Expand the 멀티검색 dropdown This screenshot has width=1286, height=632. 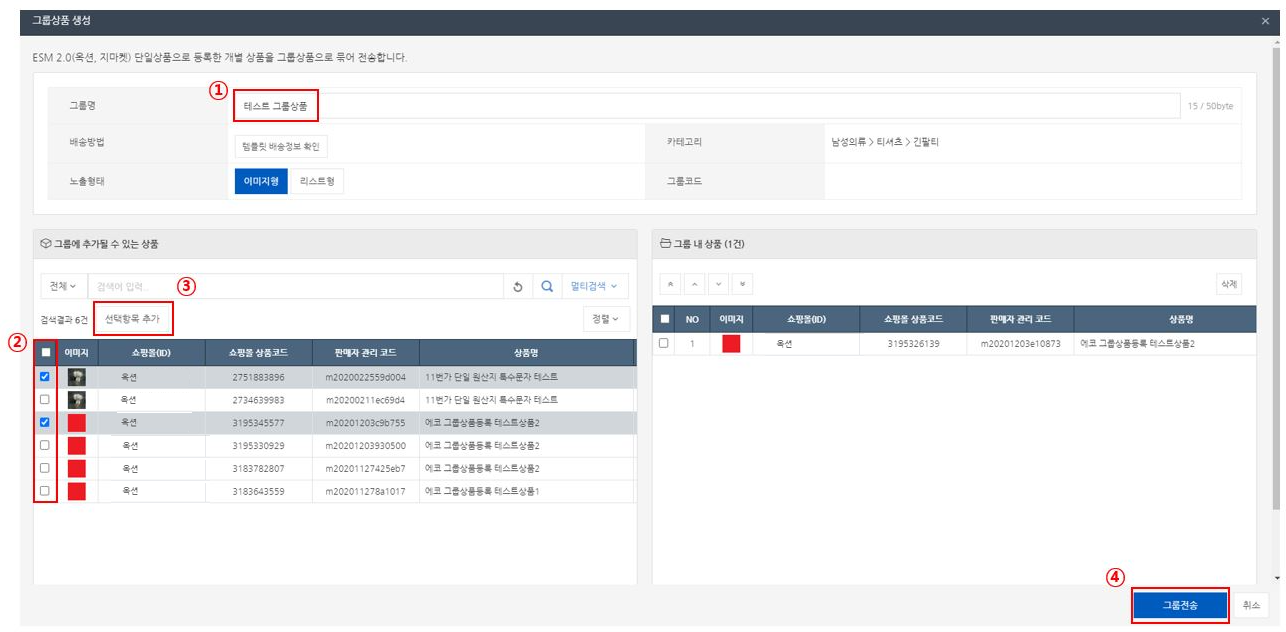(594, 287)
